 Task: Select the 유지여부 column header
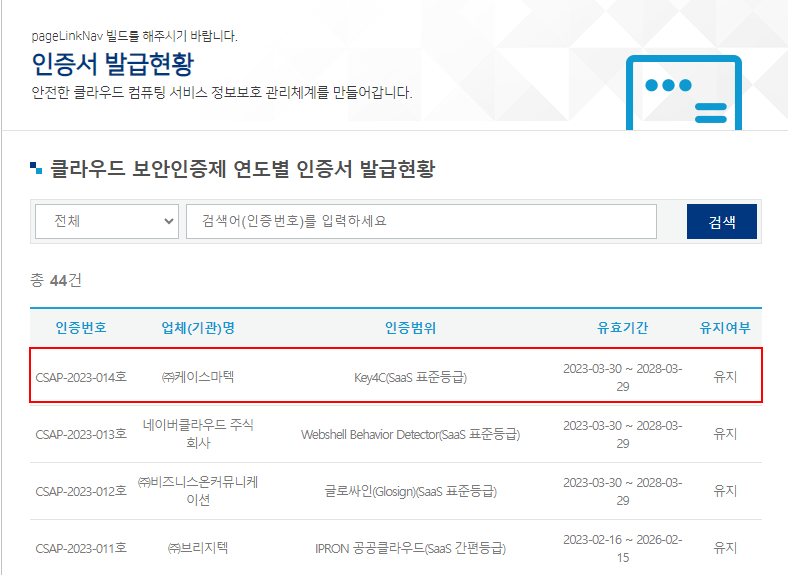point(725,328)
